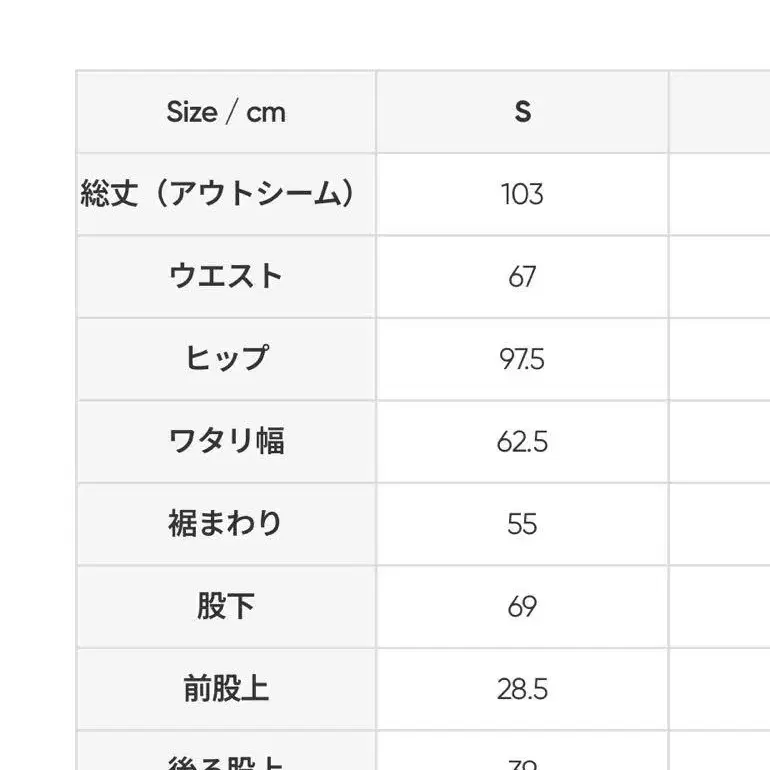Click the 裾まわり row label
This screenshot has height=770, width=770.
tap(226, 523)
